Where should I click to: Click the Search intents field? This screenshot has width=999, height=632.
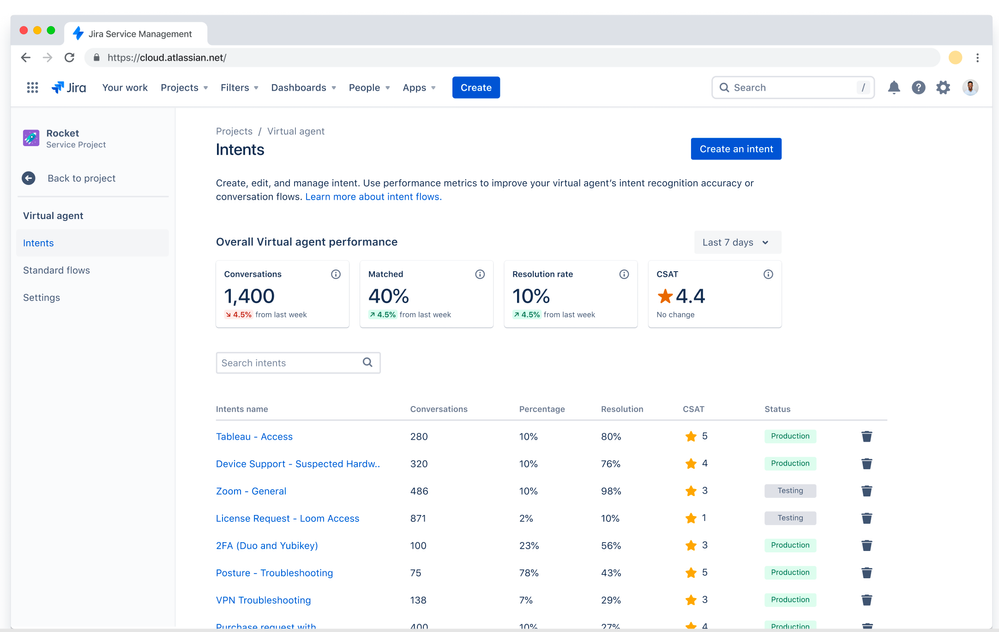pyautogui.click(x=289, y=363)
